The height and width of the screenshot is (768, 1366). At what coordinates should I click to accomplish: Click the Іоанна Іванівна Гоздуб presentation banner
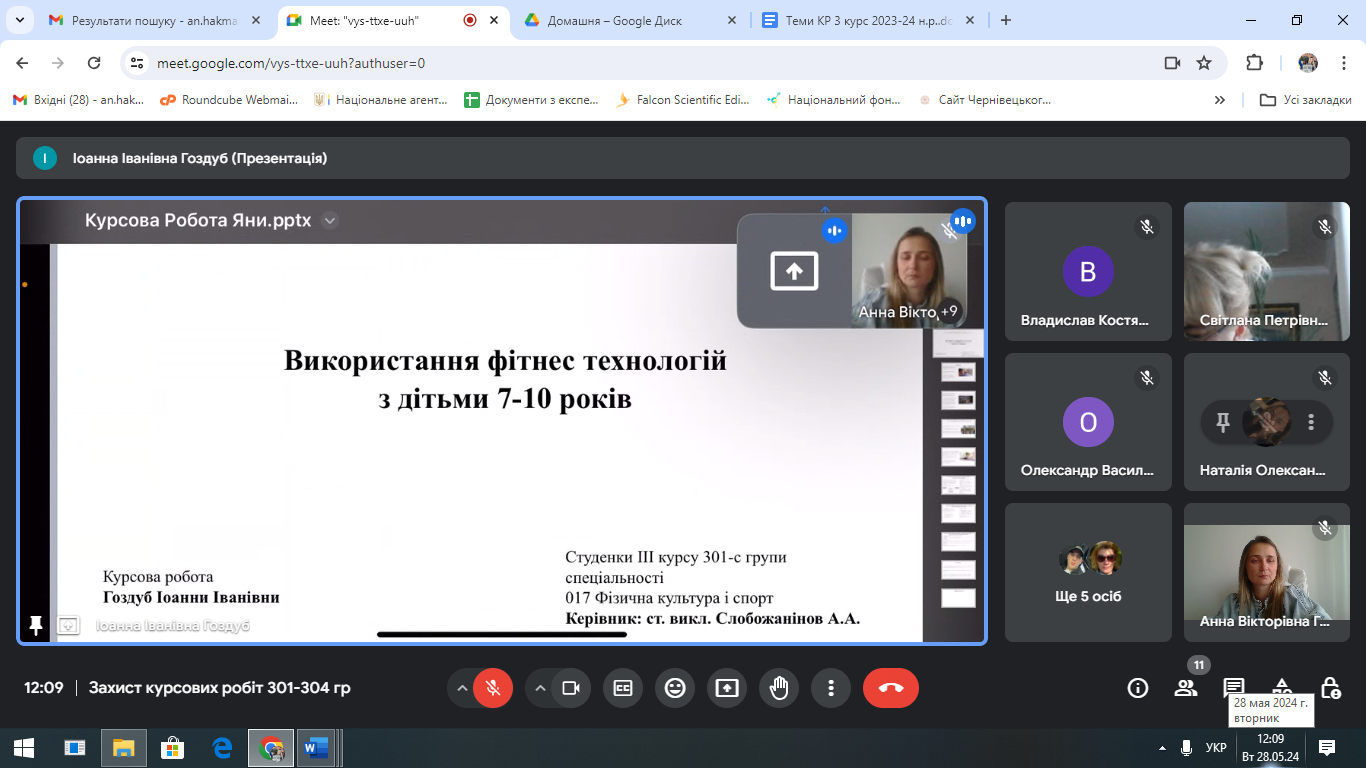(683, 158)
